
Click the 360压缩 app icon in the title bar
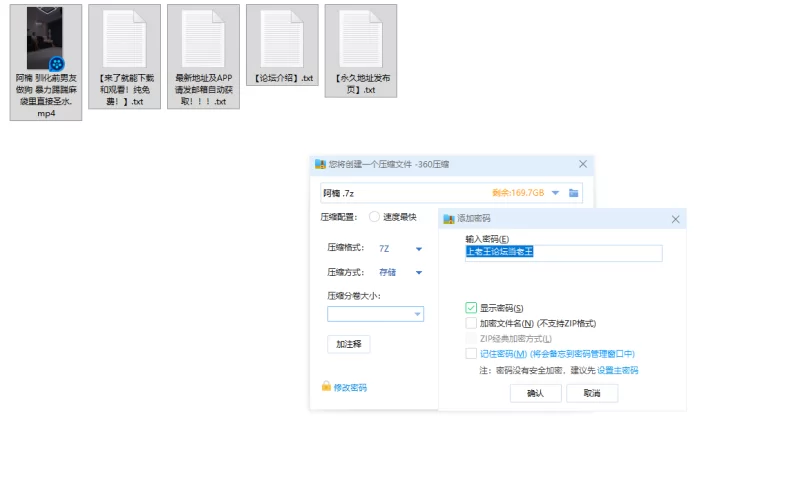pyautogui.click(x=320, y=164)
